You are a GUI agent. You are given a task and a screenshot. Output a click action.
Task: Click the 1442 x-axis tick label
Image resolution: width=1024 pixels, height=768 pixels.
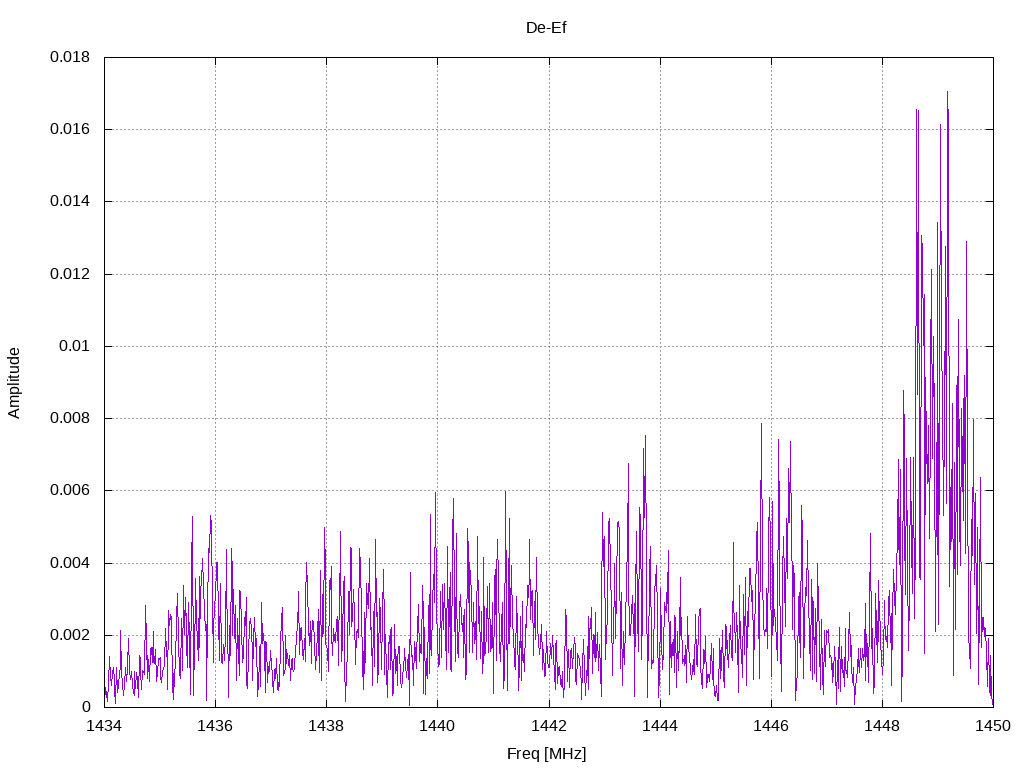[549, 726]
